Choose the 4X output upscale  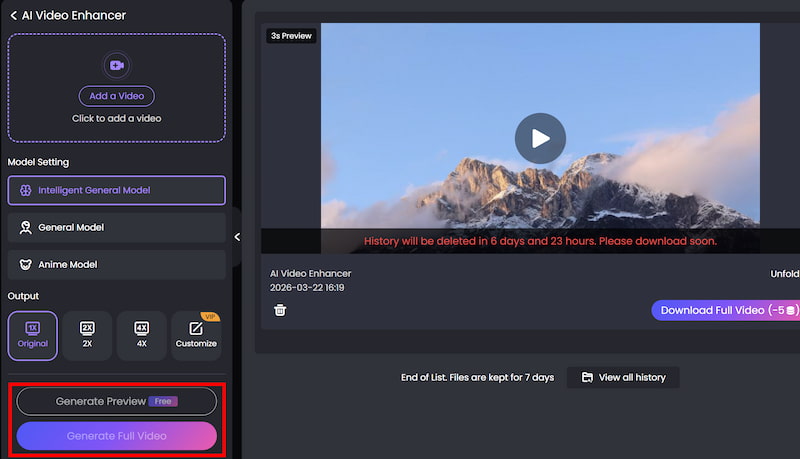pos(141,335)
